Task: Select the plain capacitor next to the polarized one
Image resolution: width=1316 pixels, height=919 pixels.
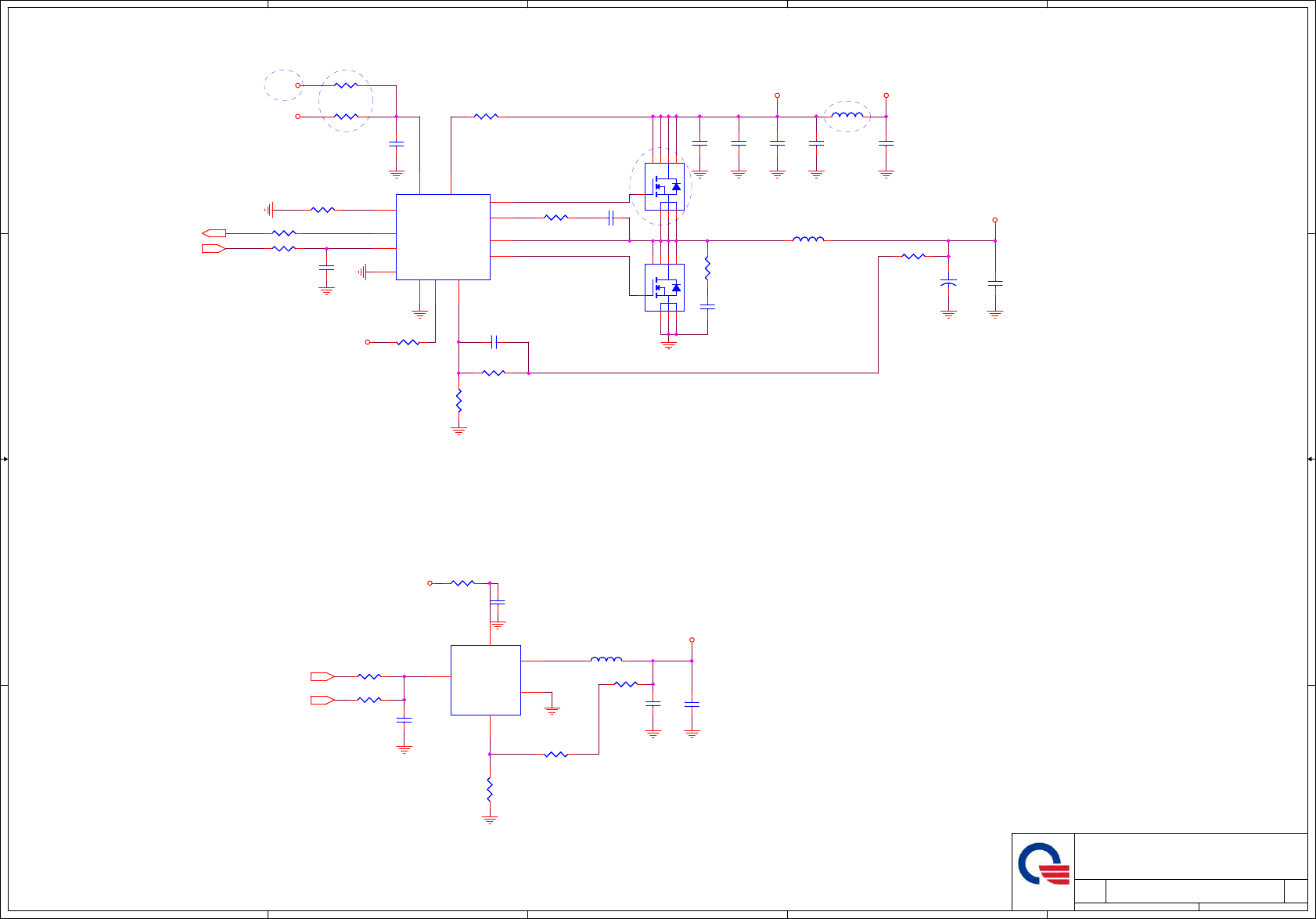Action: pyautogui.click(x=995, y=283)
